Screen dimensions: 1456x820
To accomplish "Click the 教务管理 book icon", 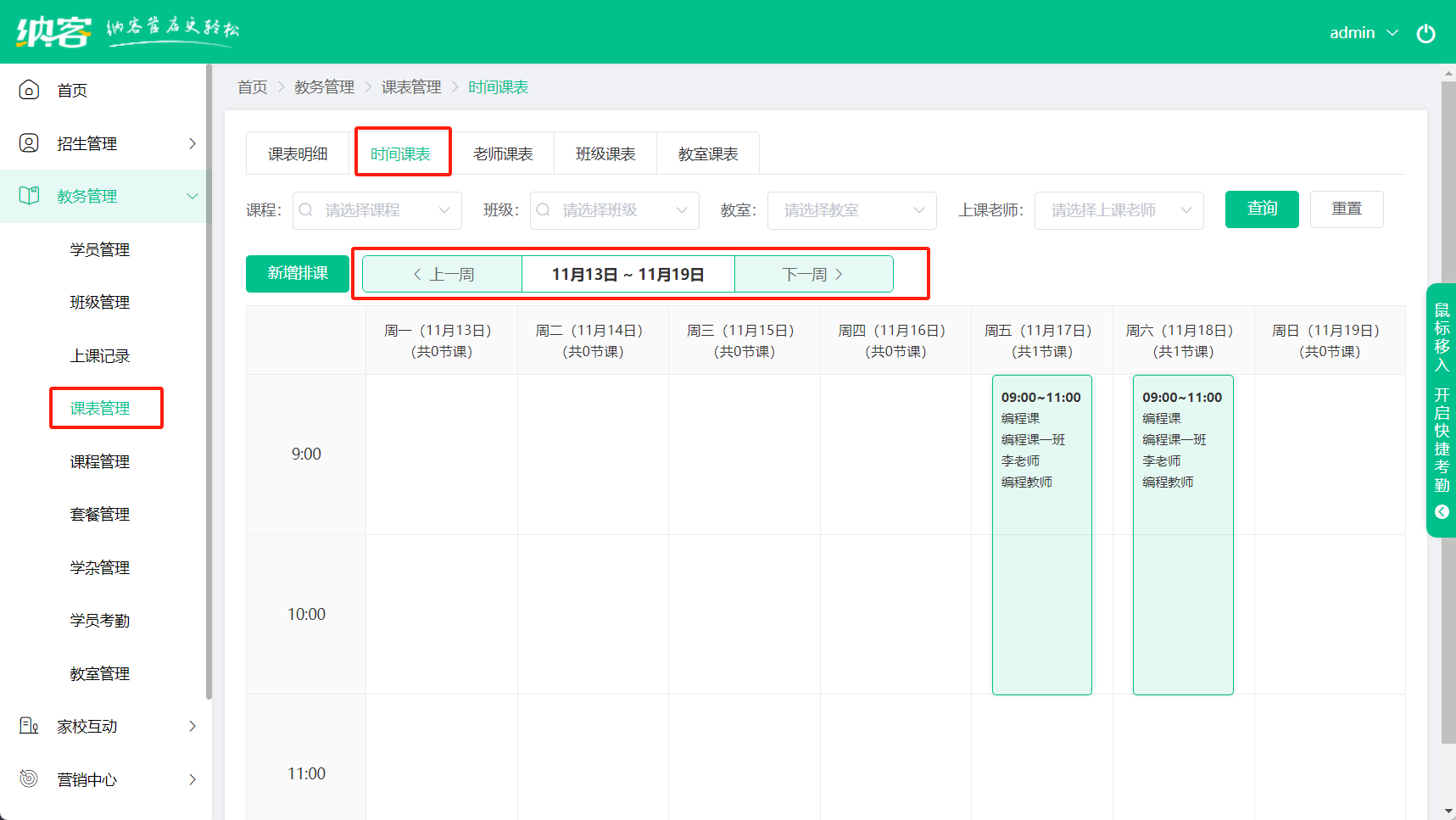I will [x=29, y=196].
